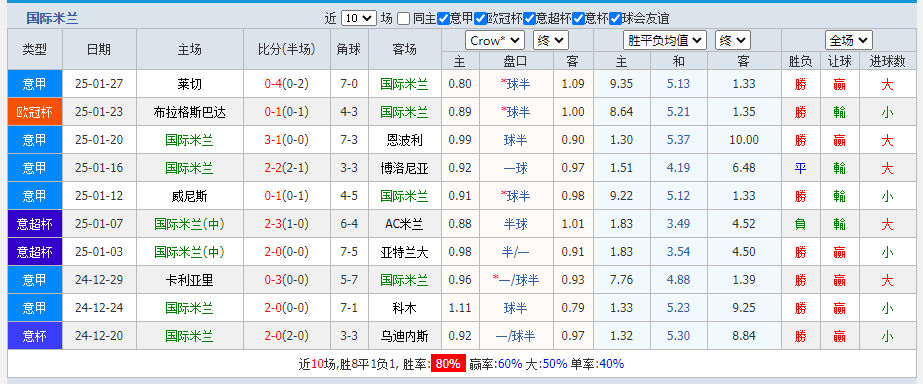
Task: Open the 3-1(0-0) score link
Action: tap(286, 140)
